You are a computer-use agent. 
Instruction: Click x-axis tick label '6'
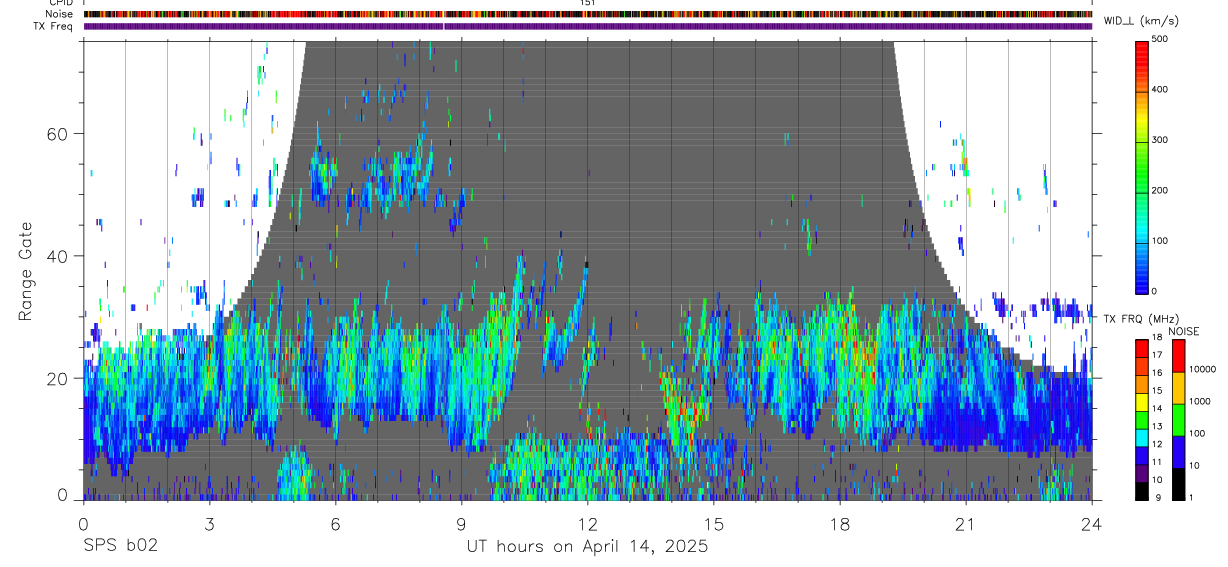[x=335, y=524]
